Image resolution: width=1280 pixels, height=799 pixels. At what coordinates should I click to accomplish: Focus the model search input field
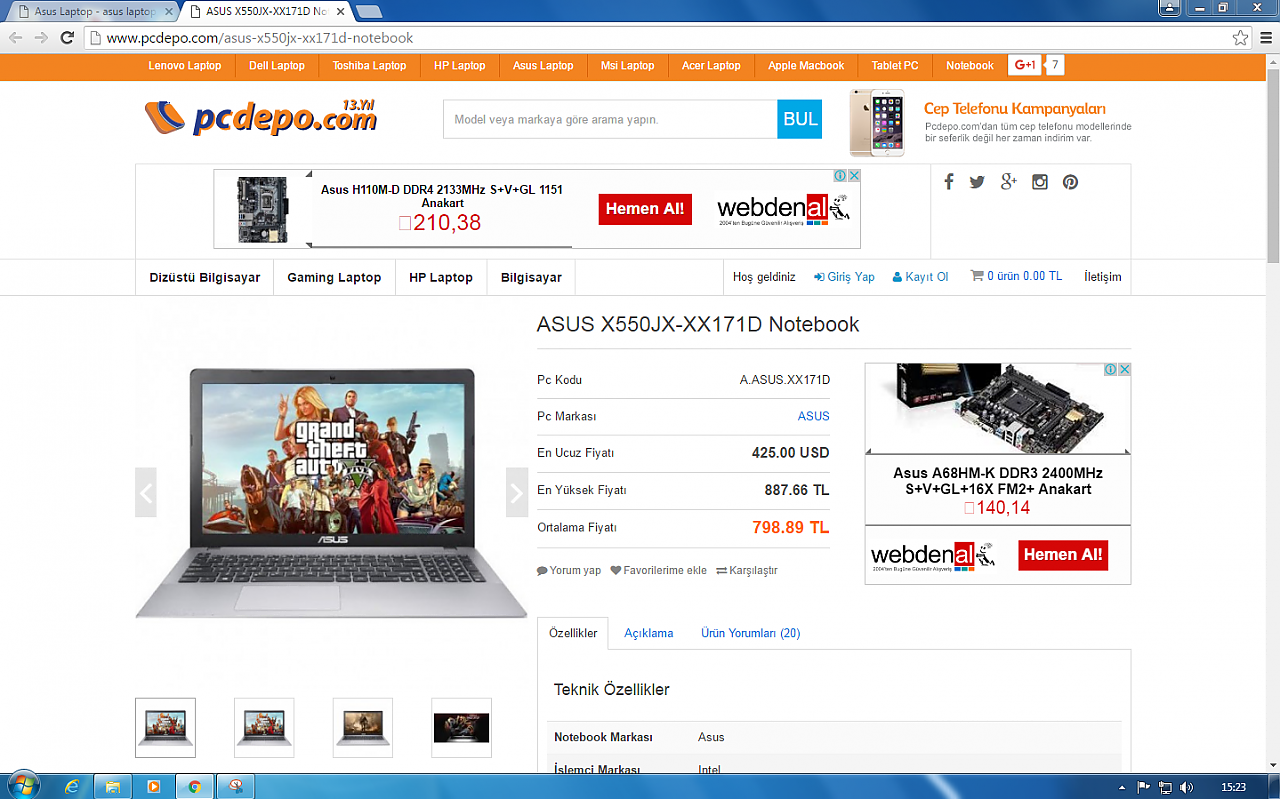(610, 119)
